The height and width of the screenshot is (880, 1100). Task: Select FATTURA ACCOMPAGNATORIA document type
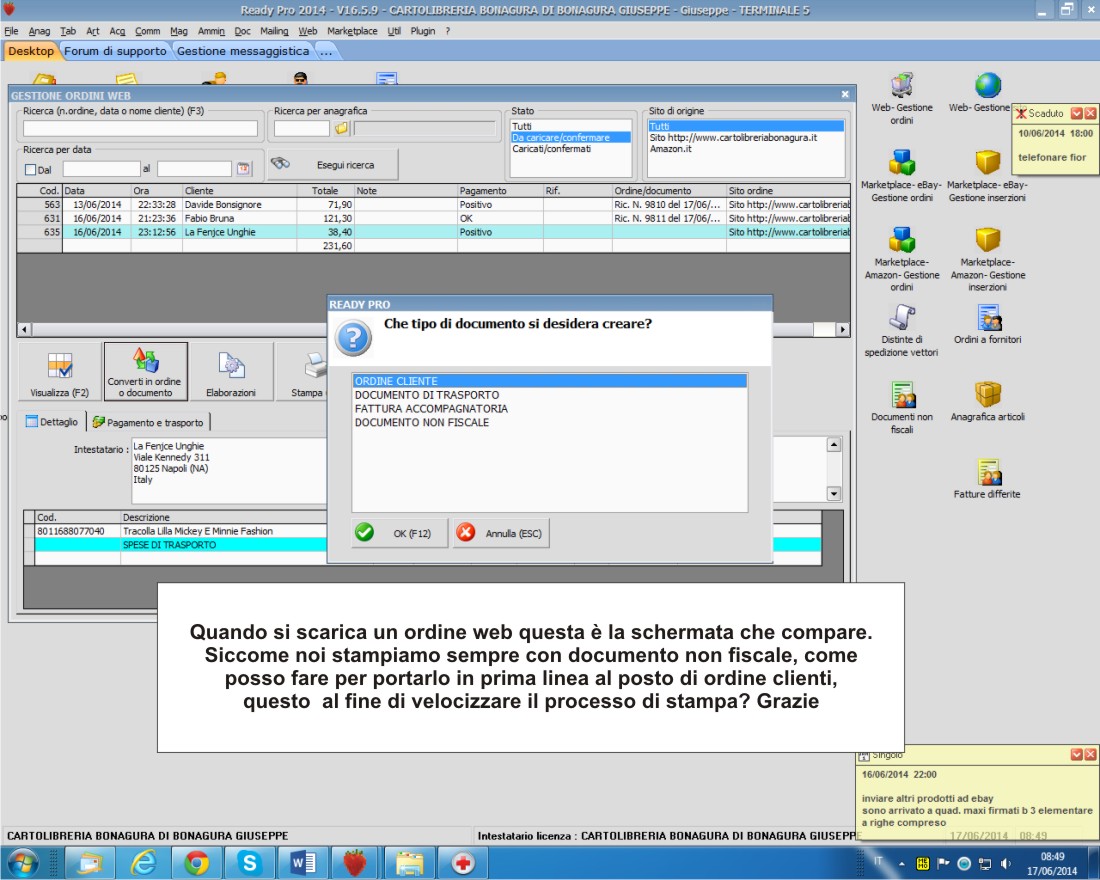tap(549, 408)
